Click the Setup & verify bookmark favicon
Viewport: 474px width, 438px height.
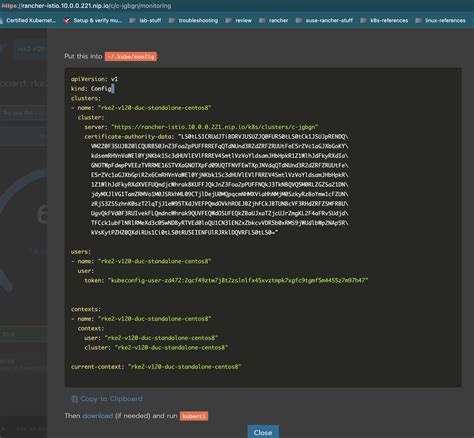pyautogui.click(x=67, y=20)
